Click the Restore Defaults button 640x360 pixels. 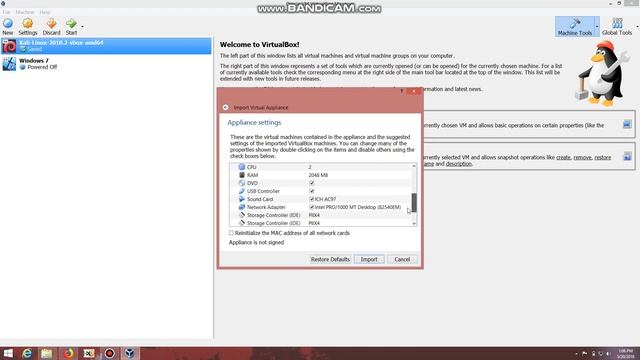(x=330, y=259)
